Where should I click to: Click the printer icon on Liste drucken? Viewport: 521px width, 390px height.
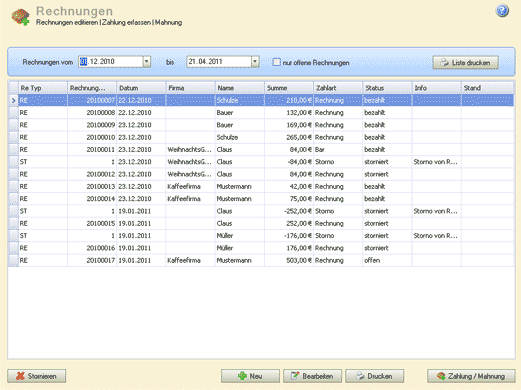(444, 63)
